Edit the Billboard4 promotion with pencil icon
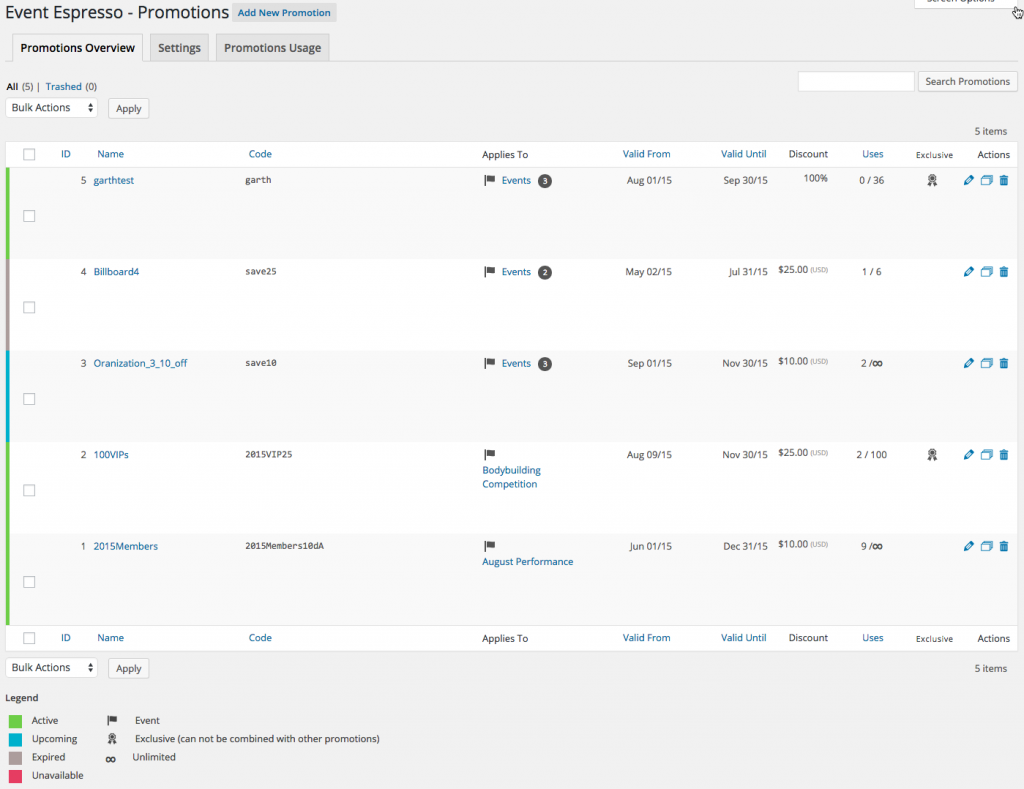1024x789 pixels. (x=968, y=272)
